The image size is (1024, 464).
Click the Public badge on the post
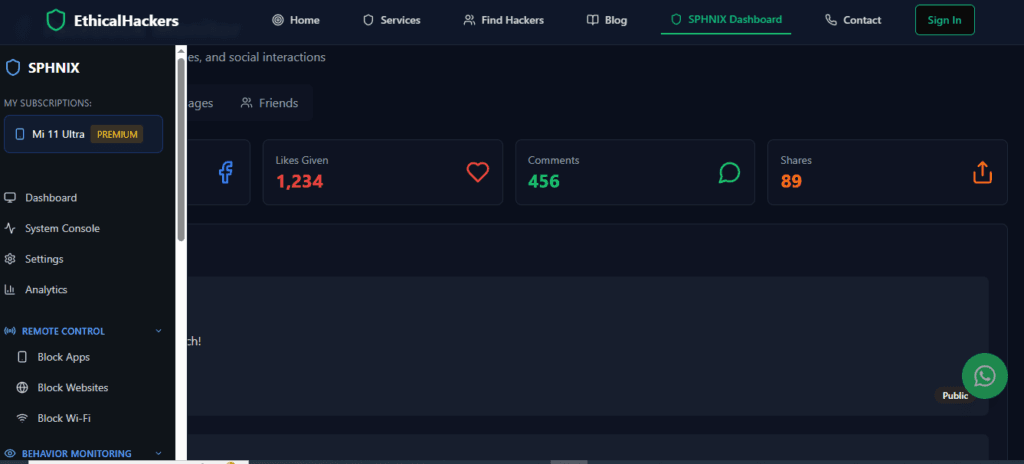[955, 395]
